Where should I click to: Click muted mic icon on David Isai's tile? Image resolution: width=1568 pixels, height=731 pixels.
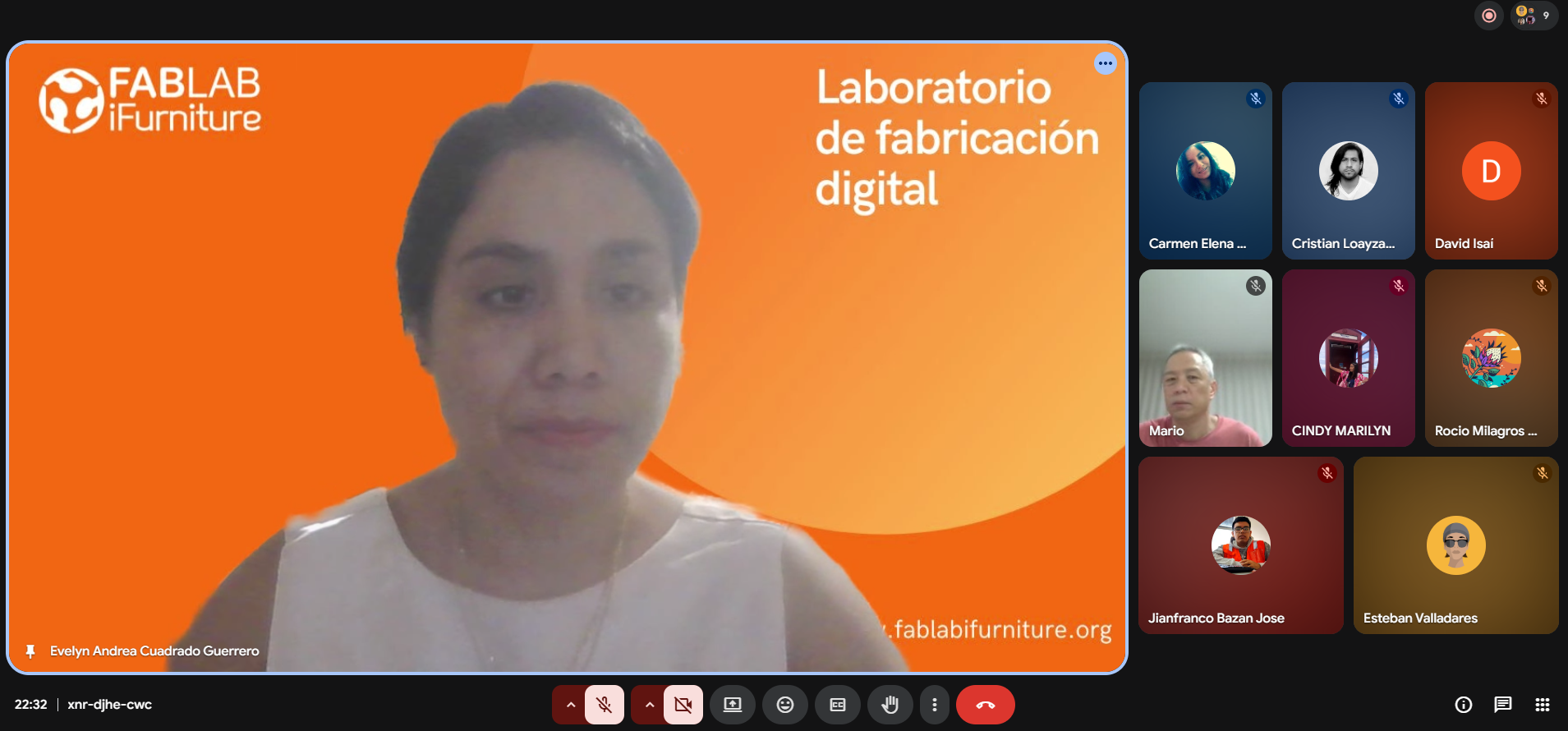[x=1542, y=99]
